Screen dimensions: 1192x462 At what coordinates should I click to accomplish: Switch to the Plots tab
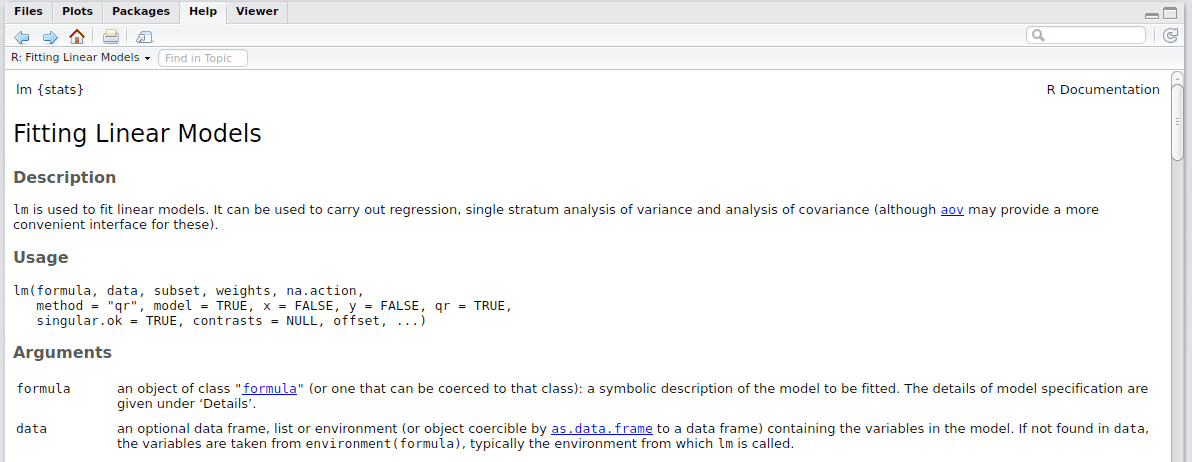pyautogui.click(x=77, y=11)
